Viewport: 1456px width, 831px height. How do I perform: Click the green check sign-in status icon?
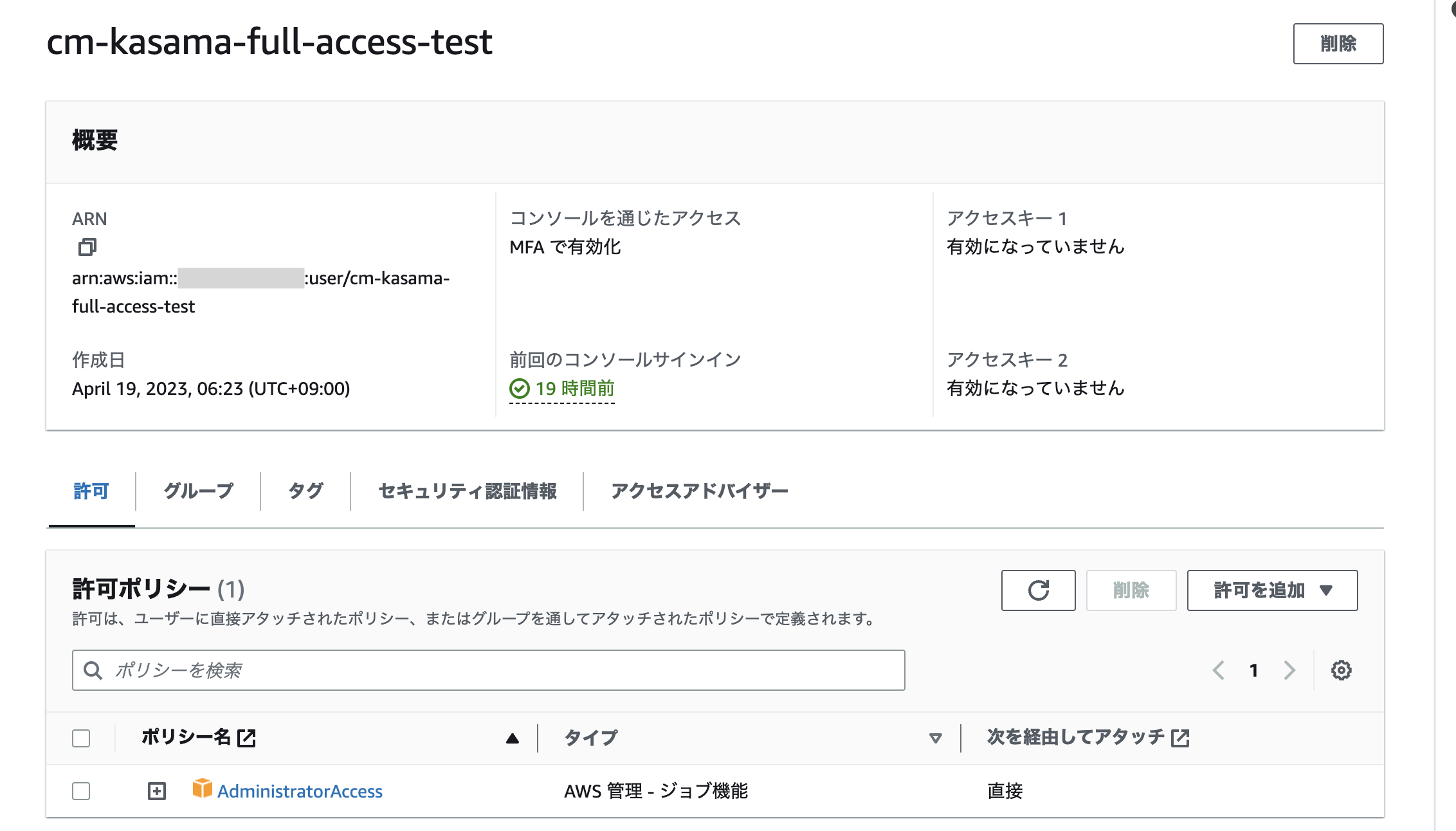point(519,388)
